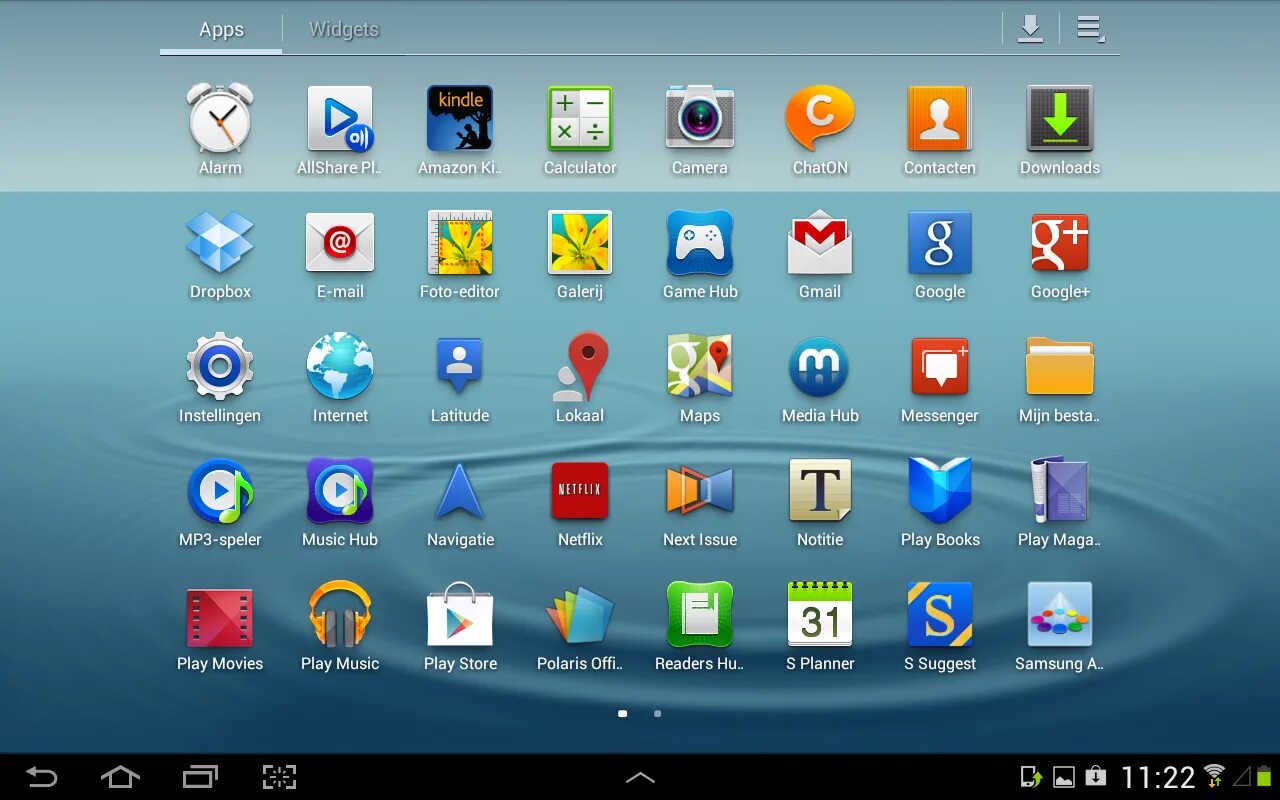The height and width of the screenshot is (800, 1280).
Task: Go to the second apps page dot
Action: (657, 714)
